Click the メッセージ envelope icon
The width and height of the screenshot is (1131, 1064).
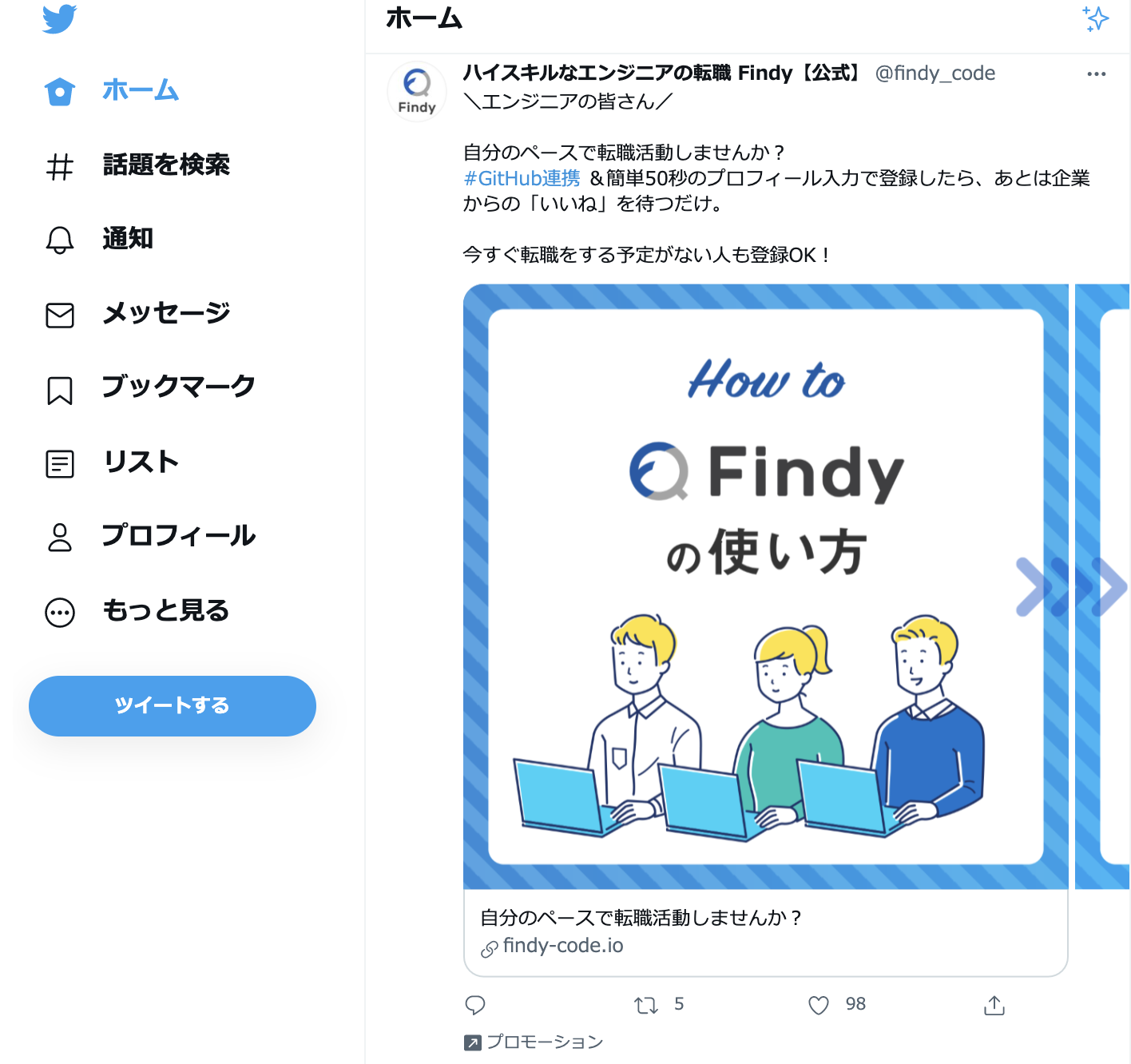coord(60,315)
